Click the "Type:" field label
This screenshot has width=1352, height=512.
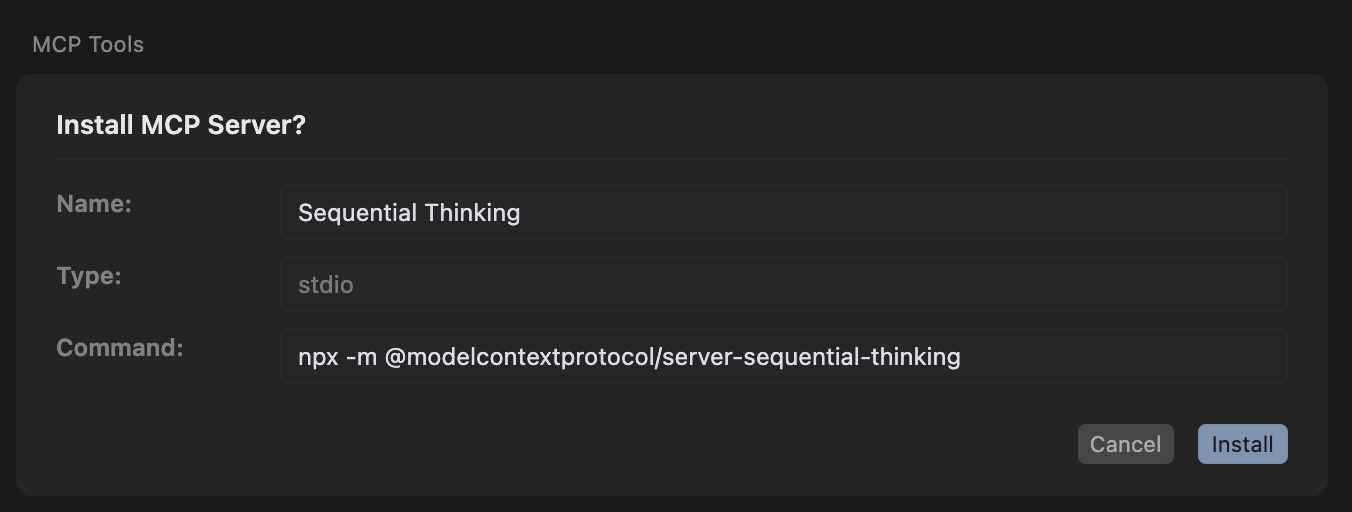click(x=89, y=276)
